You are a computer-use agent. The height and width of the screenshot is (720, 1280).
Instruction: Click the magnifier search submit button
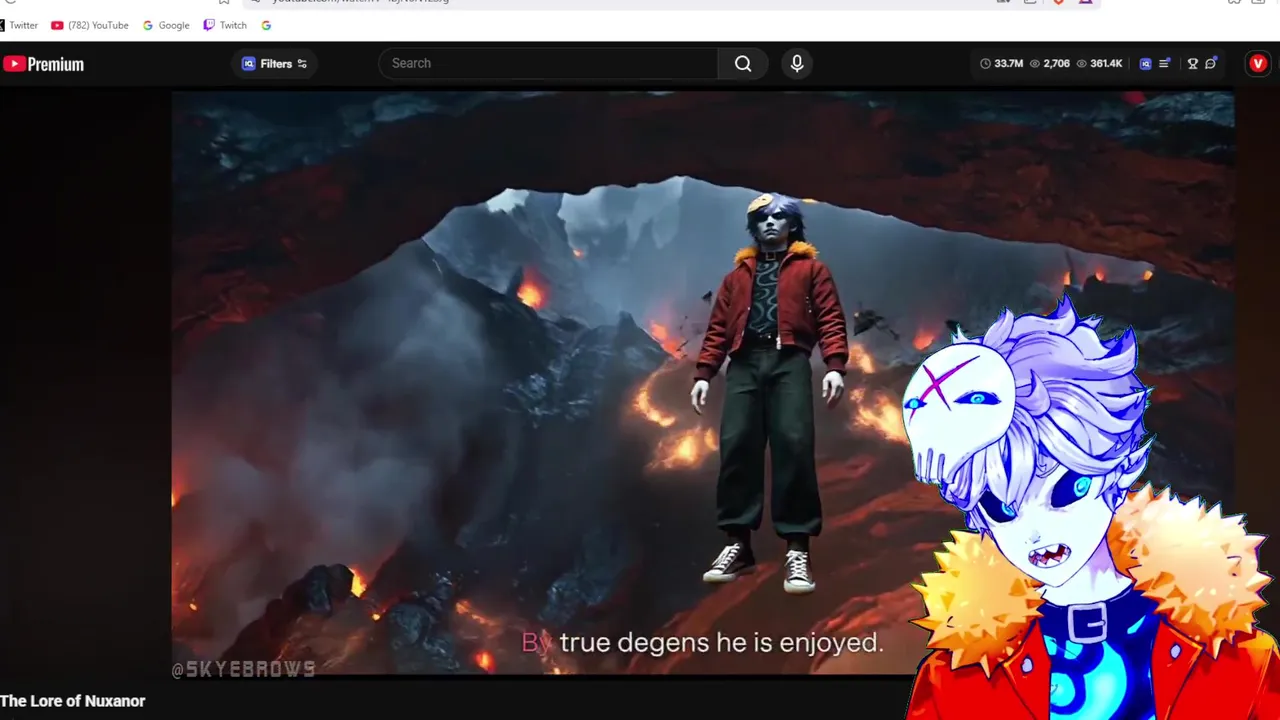click(x=743, y=63)
